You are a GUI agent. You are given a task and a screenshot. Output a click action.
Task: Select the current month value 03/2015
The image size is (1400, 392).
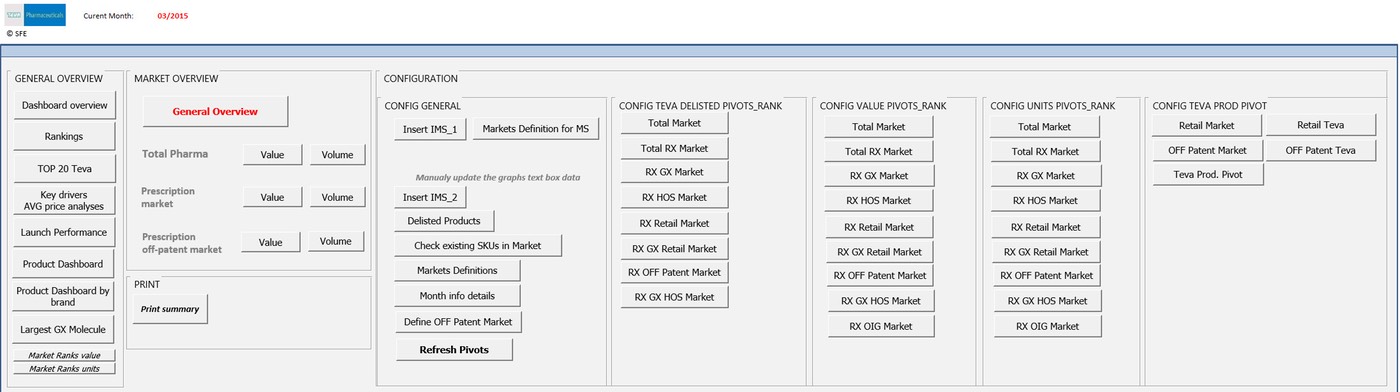tap(173, 16)
